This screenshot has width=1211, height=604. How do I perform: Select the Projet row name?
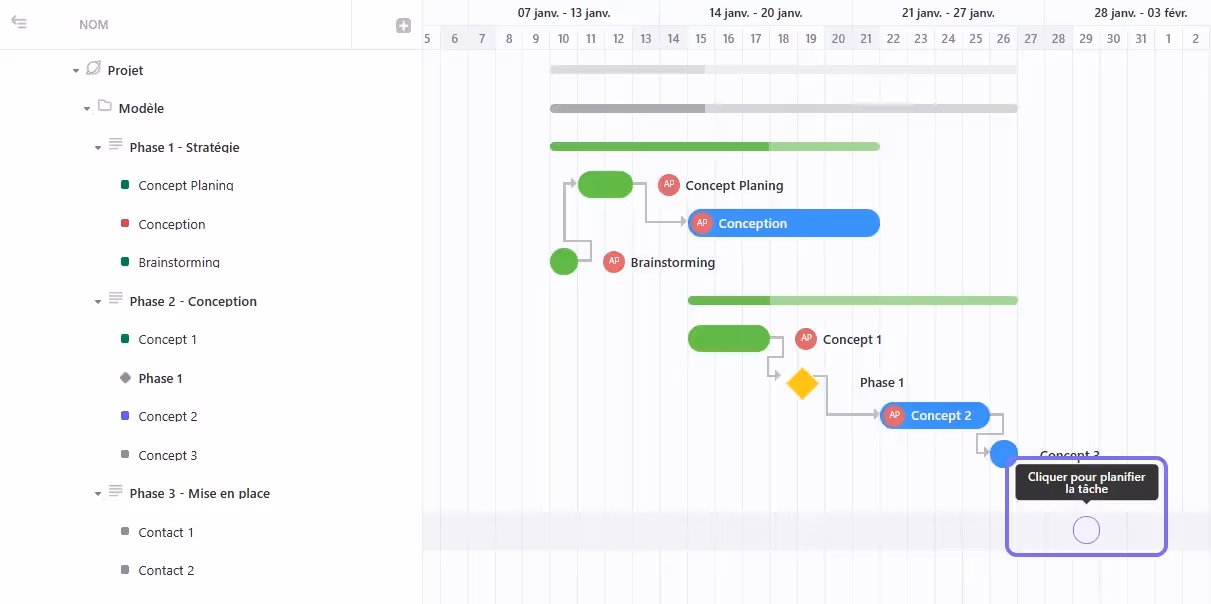(126, 71)
